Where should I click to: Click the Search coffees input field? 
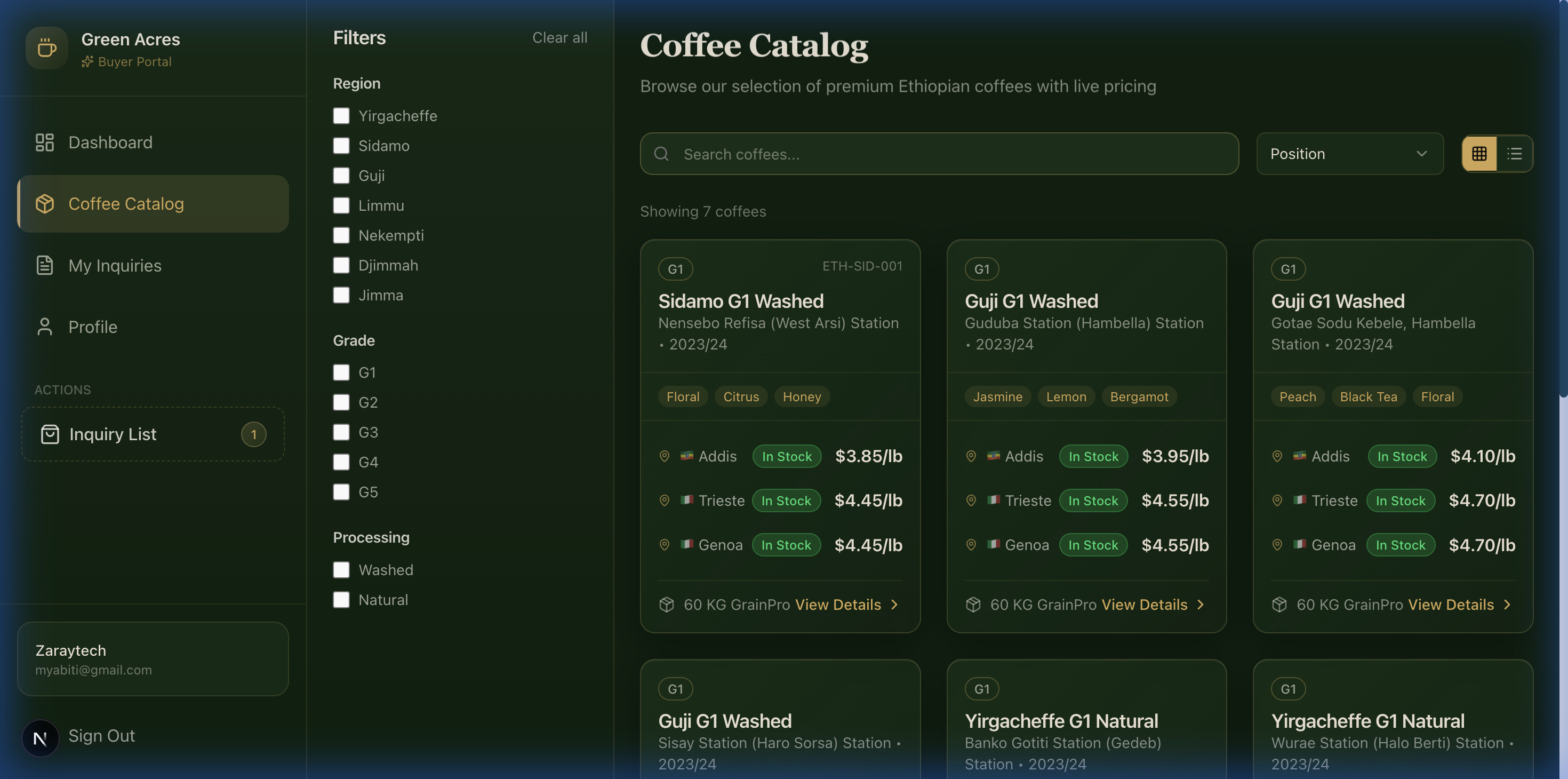point(852,154)
